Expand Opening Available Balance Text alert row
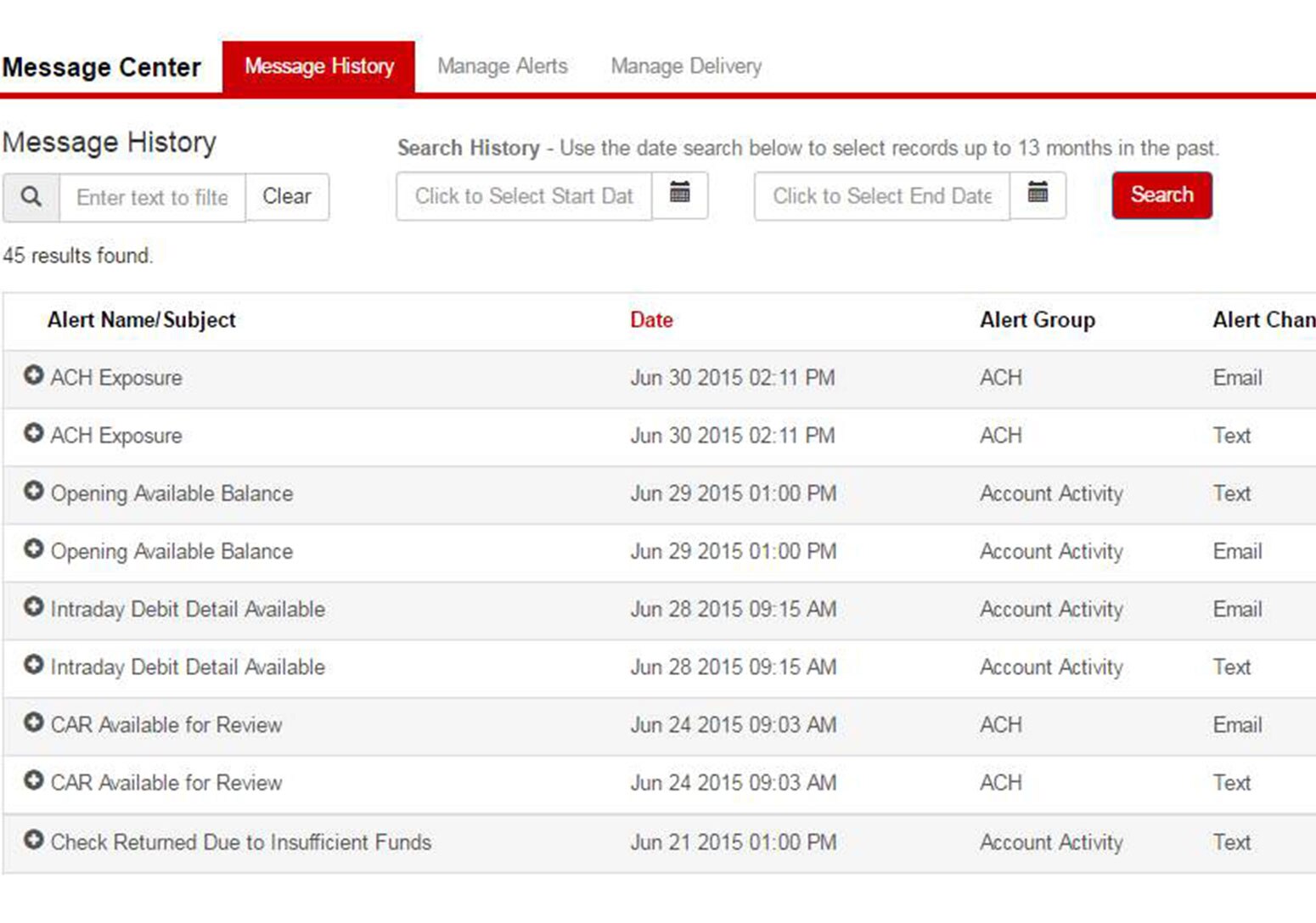The width and height of the screenshot is (1316, 923). pyautogui.click(x=33, y=491)
